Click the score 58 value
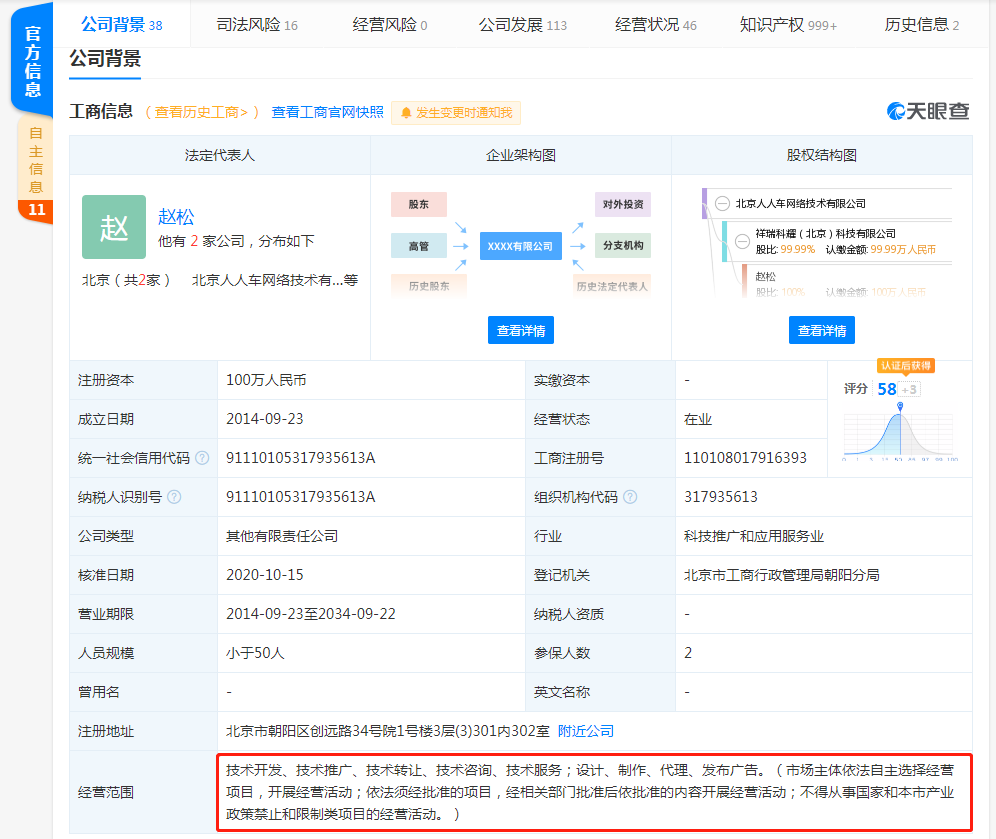The width and height of the screenshot is (996, 839). 887,389
